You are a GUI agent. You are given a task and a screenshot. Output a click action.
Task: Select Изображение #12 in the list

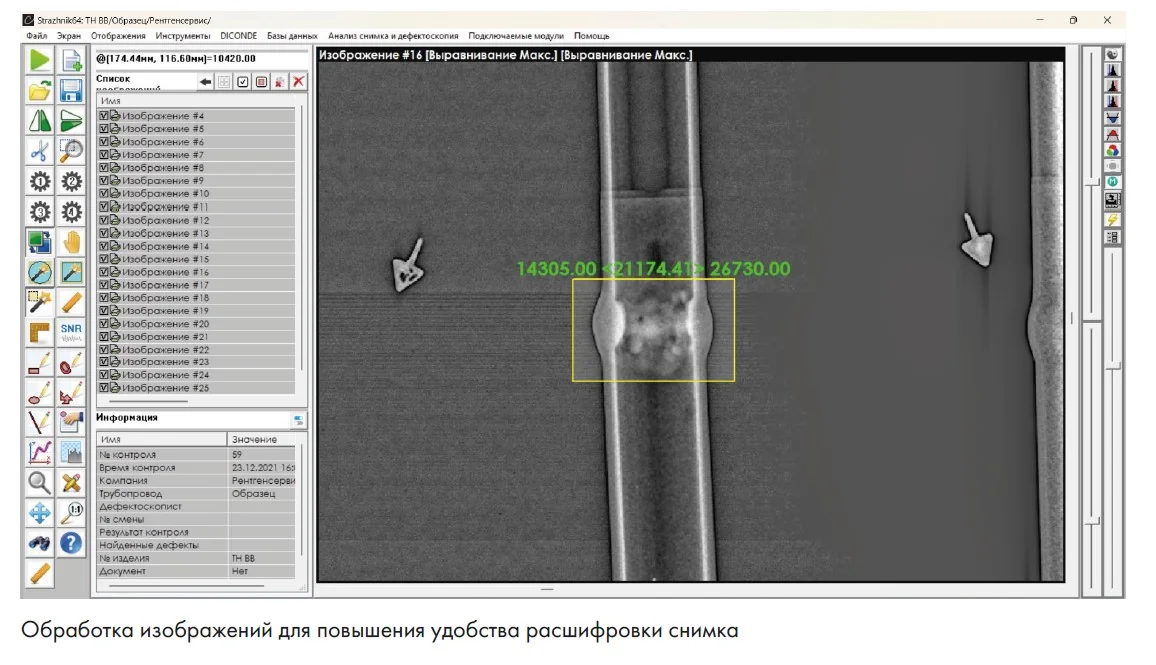tap(196, 220)
